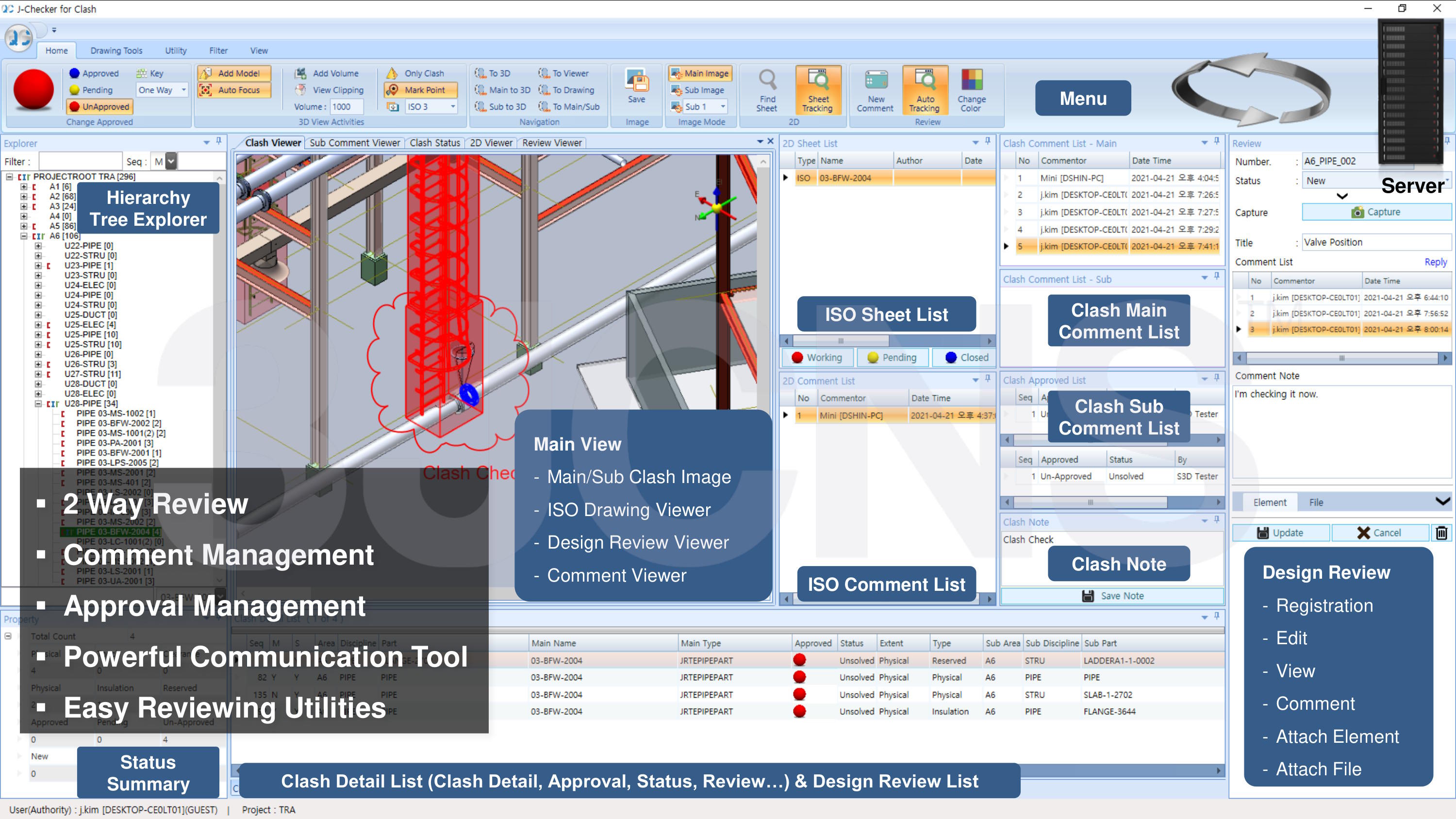Click the Title field Valve Position
This screenshot has width=1456, height=819.
pos(1376,242)
